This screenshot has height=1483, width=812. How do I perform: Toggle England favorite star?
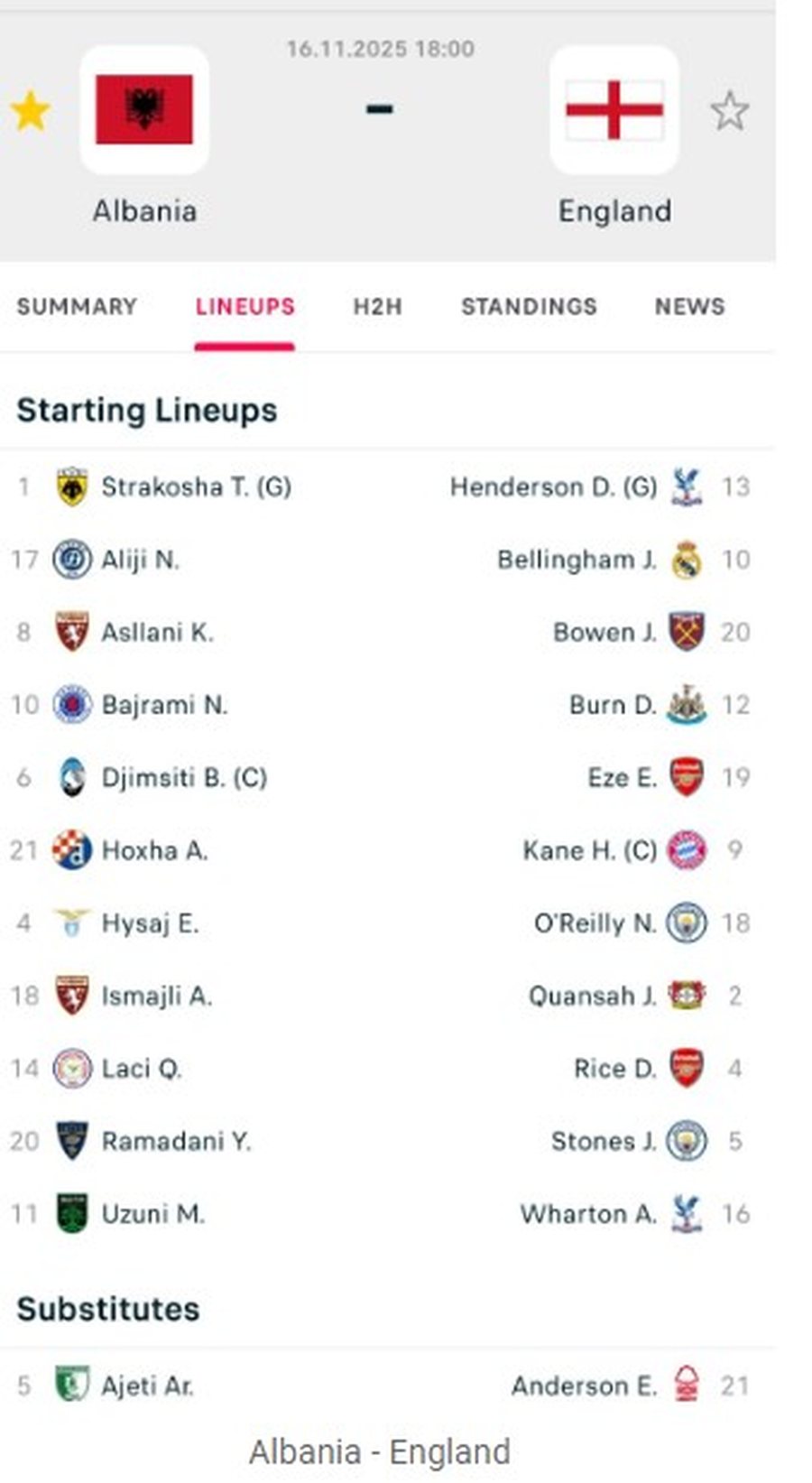point(729,111)
